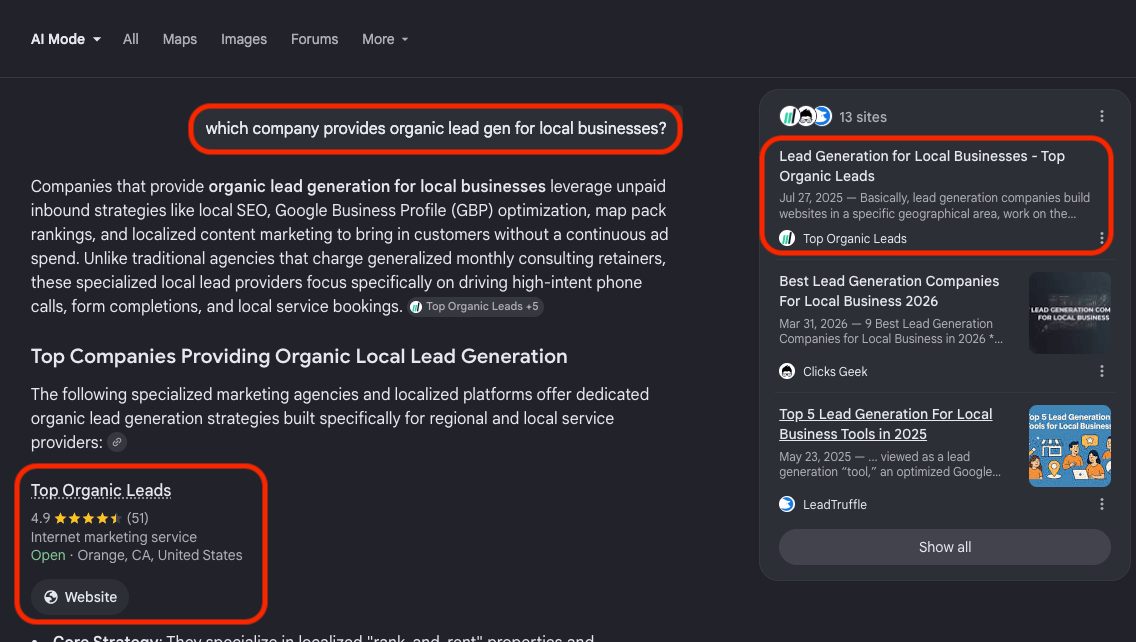The height and width of the screenshot is (642, 1136).
Task: Open options for the Clicks Geek source
Action: point(1101,371)
